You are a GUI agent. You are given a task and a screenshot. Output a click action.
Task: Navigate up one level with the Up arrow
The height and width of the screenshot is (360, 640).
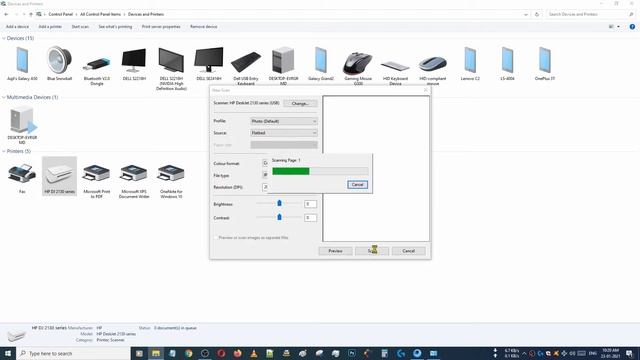[31, 14]
